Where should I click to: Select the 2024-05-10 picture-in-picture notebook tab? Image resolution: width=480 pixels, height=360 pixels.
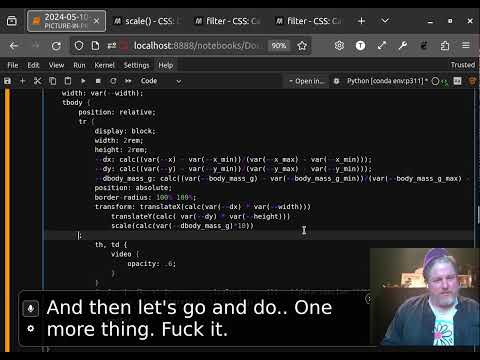(x=67, y=21)
